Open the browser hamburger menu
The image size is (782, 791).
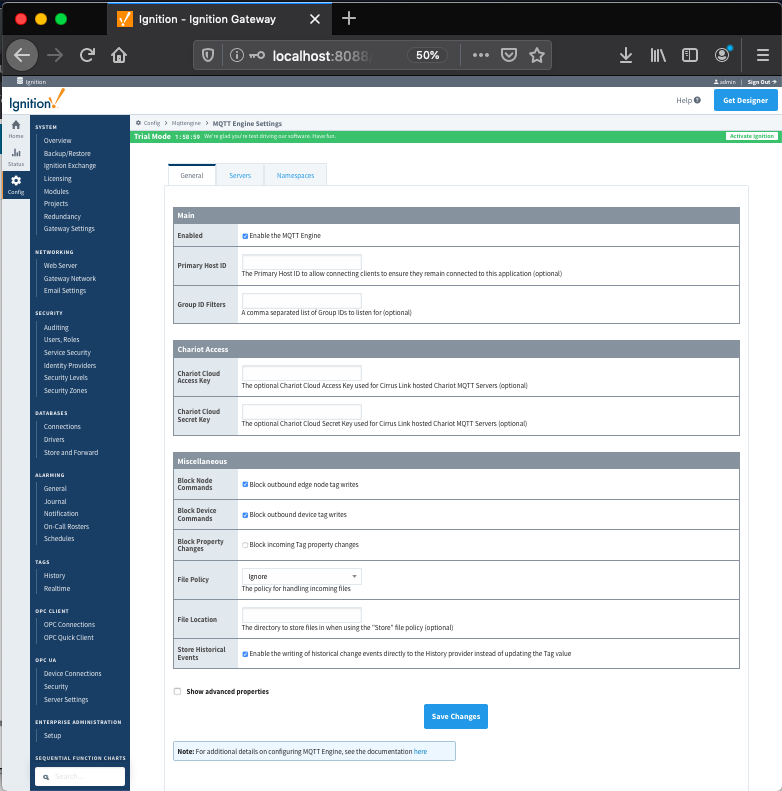(763, 54)
